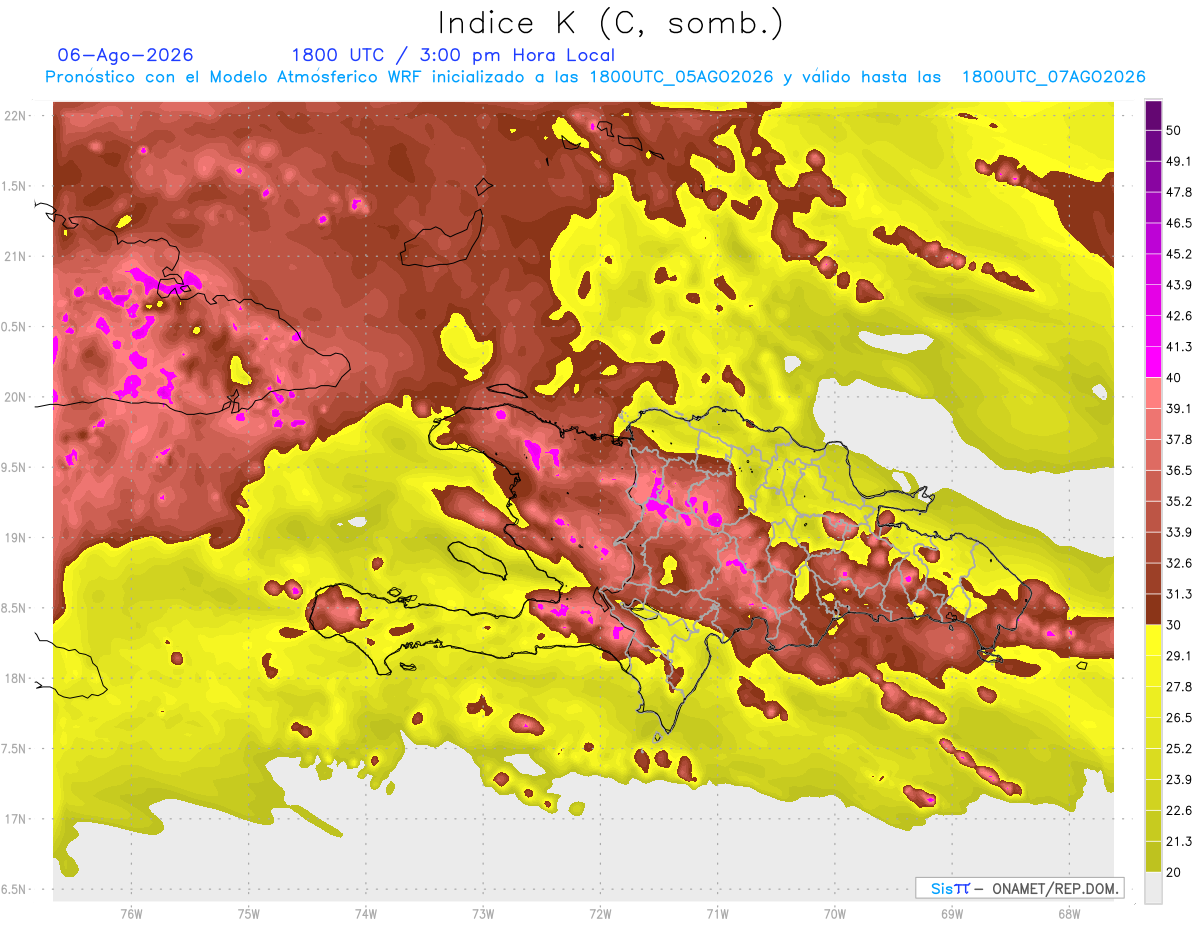Click the colorbar value "21.3"
Screen dimensions: 1200x927
tap(1178, 842)
